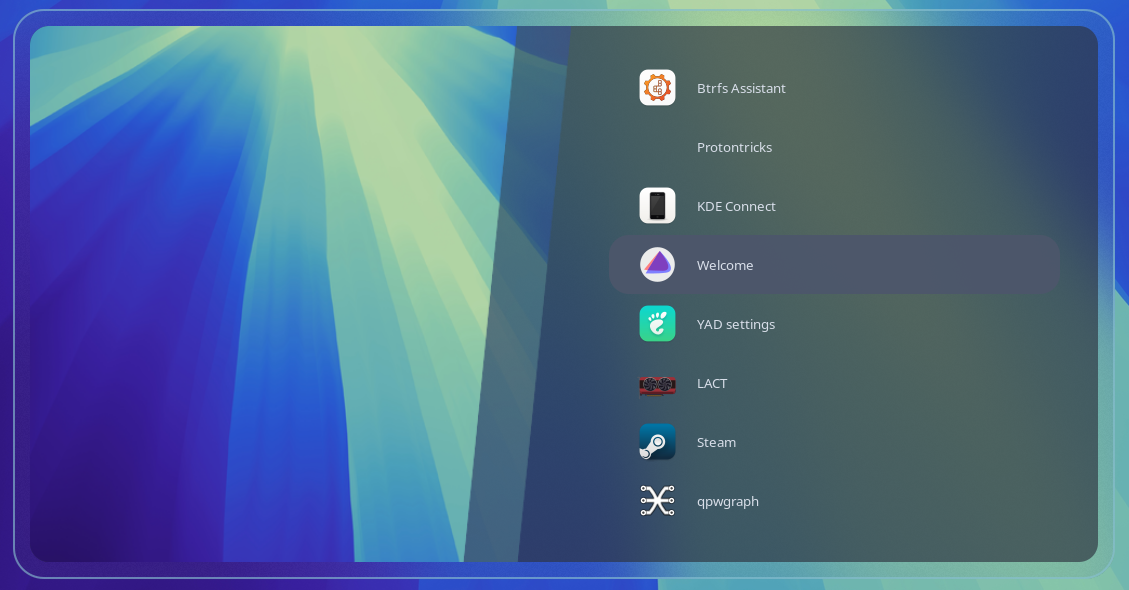Image resolution: width=1129 pixels, height=590 pixels.
Task: Select the Btrfs Assistant text label
Action: click(x=741, y=88)
